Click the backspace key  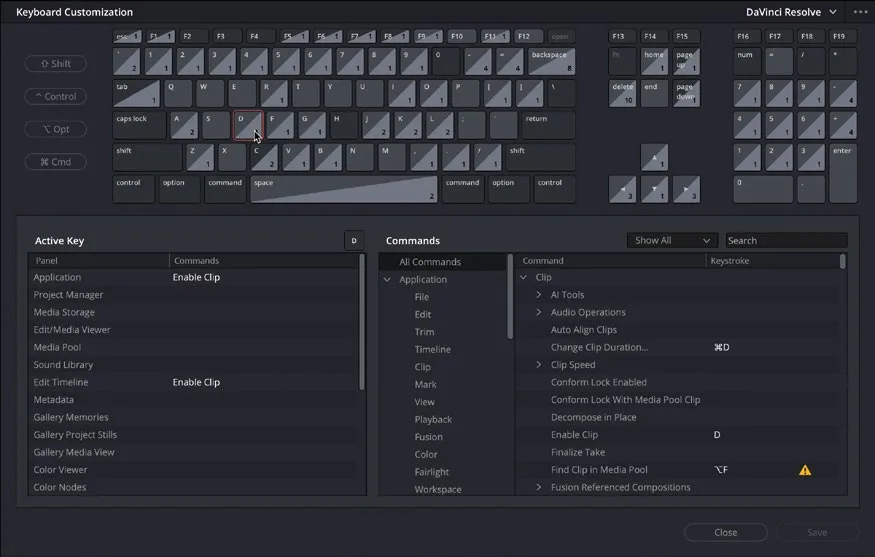[551, 61]
